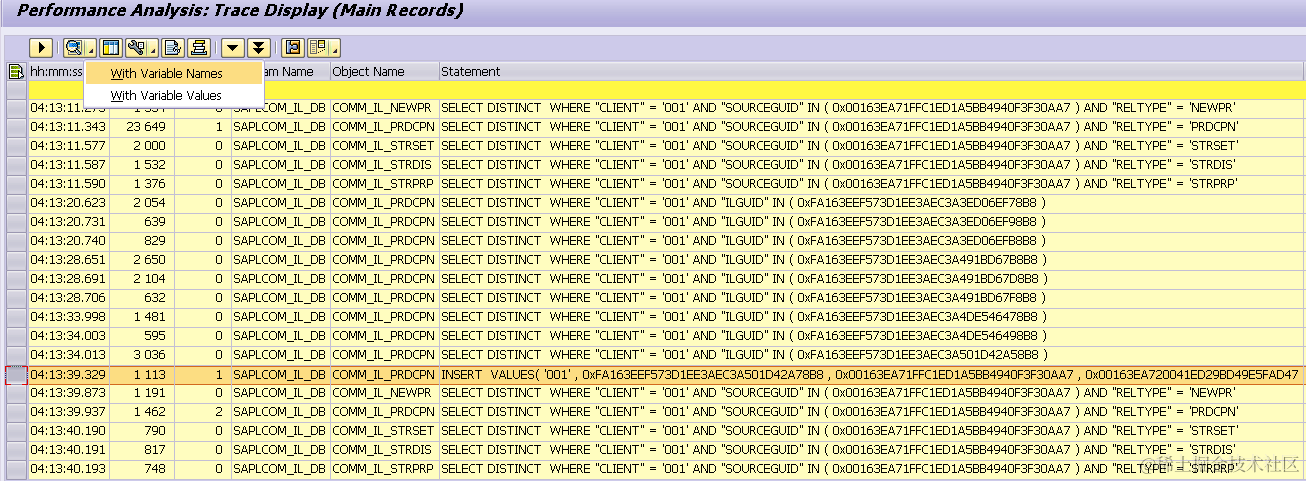
Task: Click the time cell '04:13:20.731'
Action: coord(68,222)
